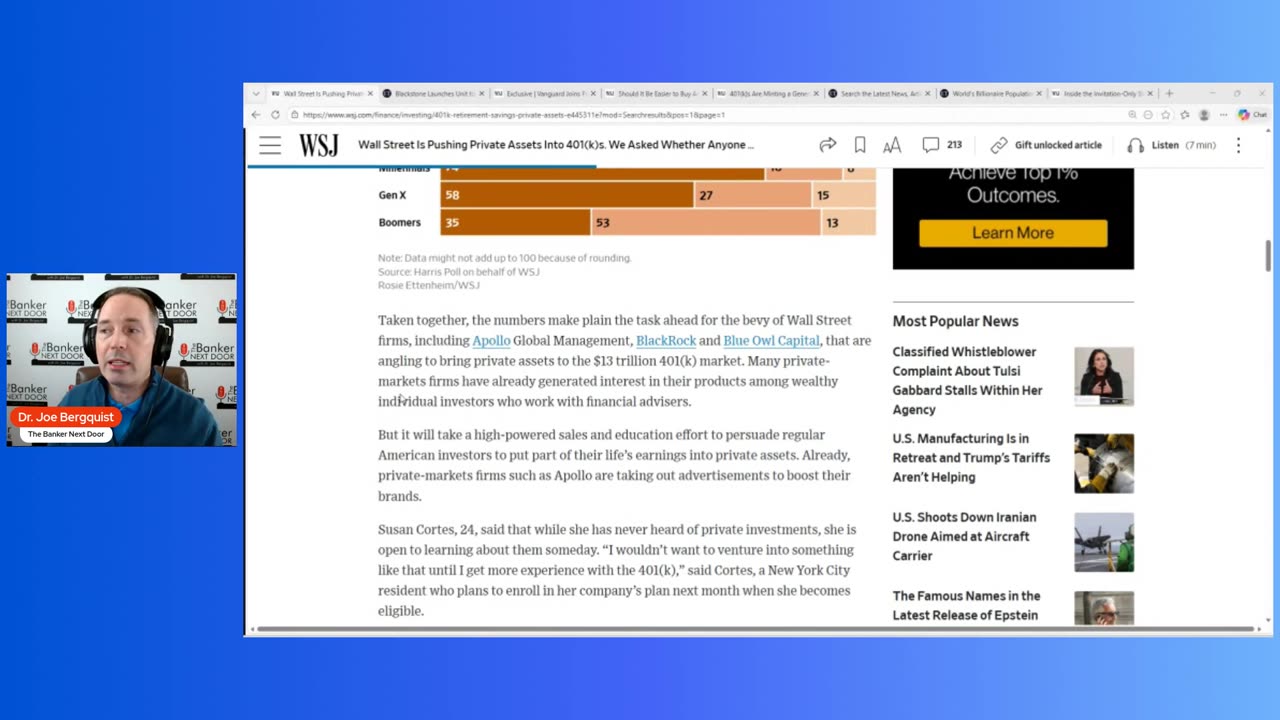Click the aircraft carrier story thumbnail

(x=1104, y=542)
